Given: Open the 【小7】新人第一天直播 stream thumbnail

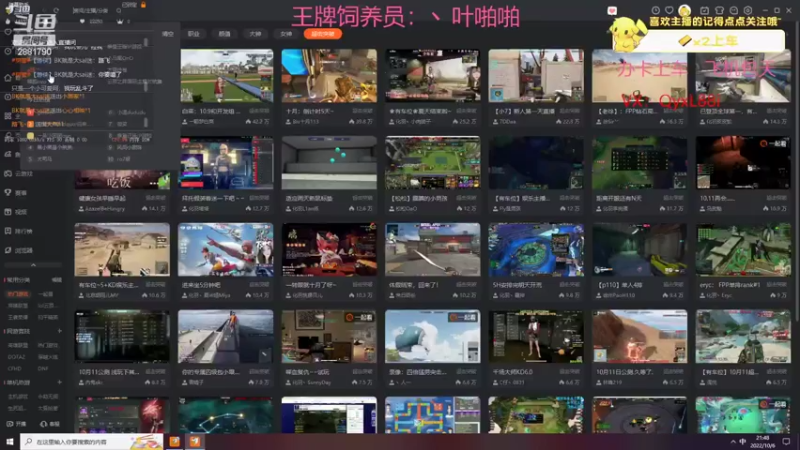Looking at the screenshot, I should click(536, 76).
